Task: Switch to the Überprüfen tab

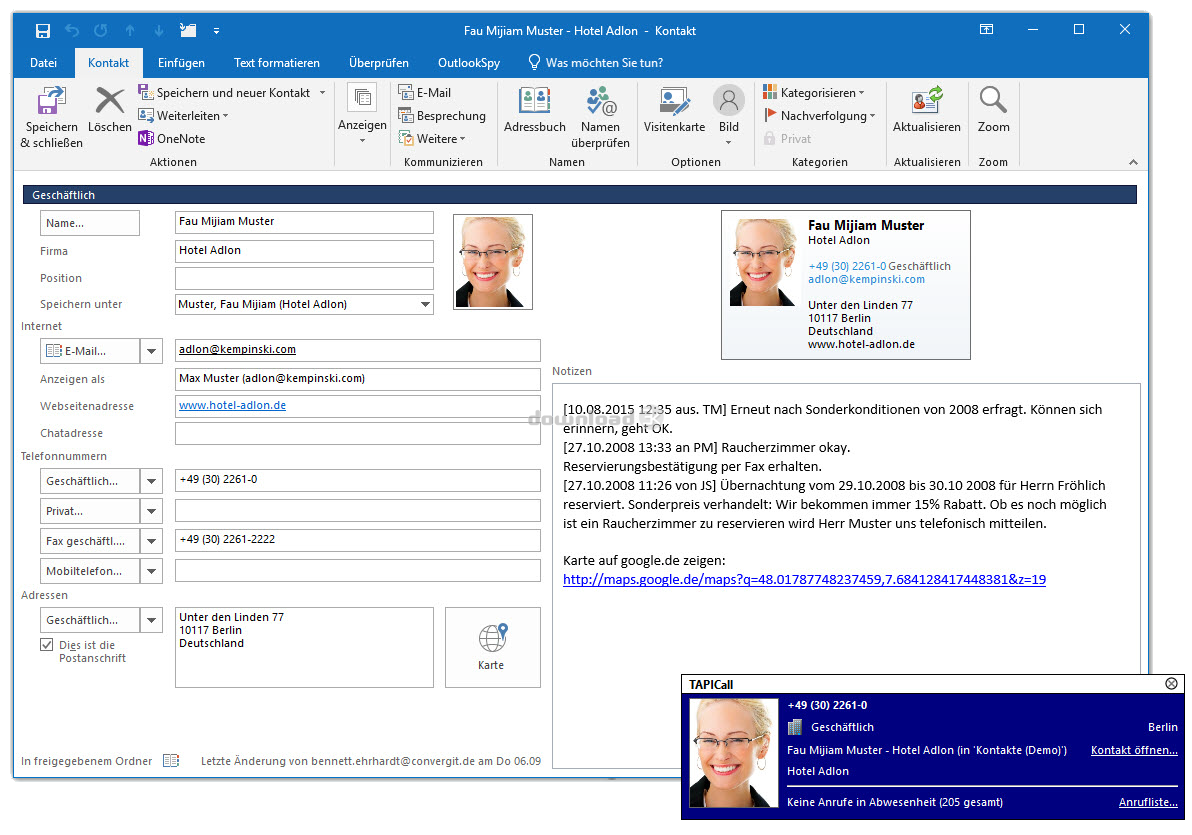Action: [379, 63]
